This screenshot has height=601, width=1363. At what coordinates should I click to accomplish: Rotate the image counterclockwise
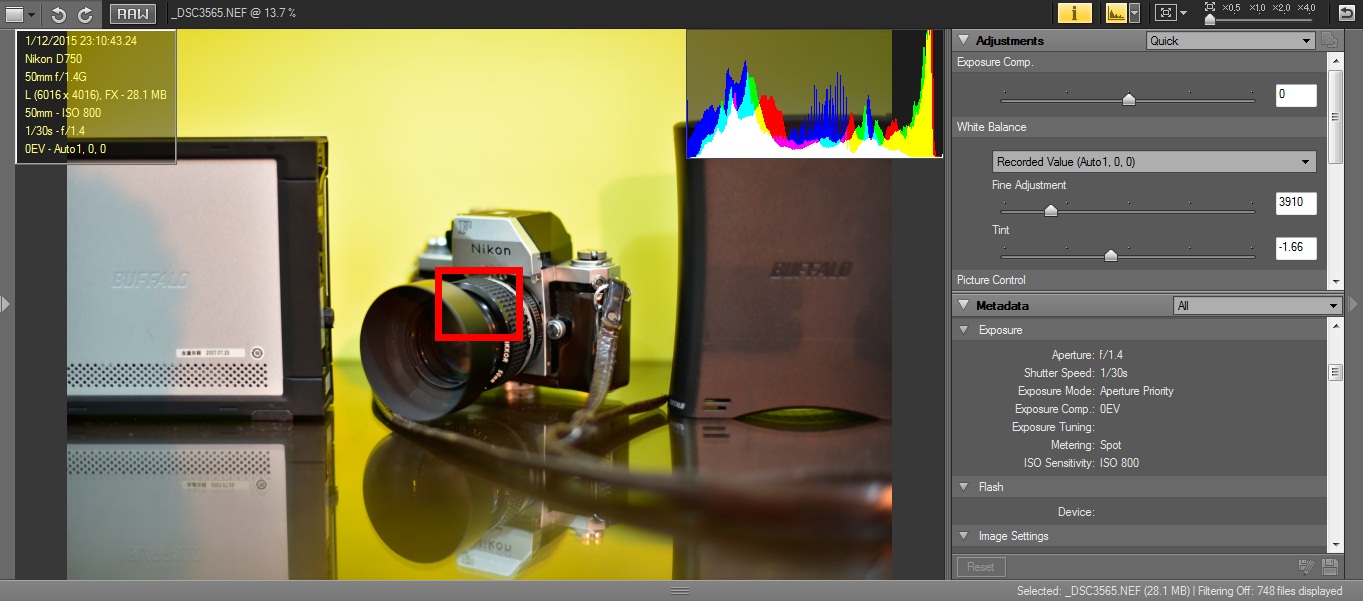point(58,14)
